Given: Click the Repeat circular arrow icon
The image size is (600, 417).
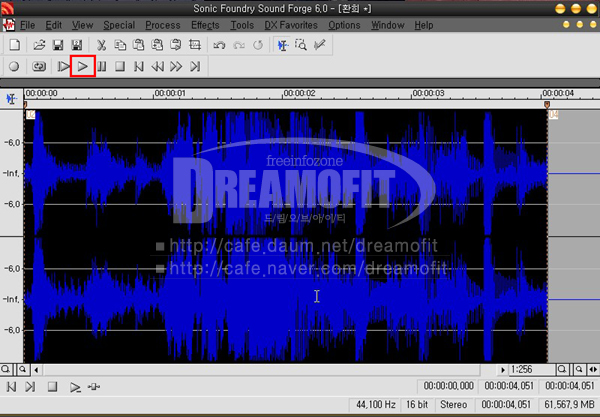Looking at the screenshot, I should (x=258, y=45).
